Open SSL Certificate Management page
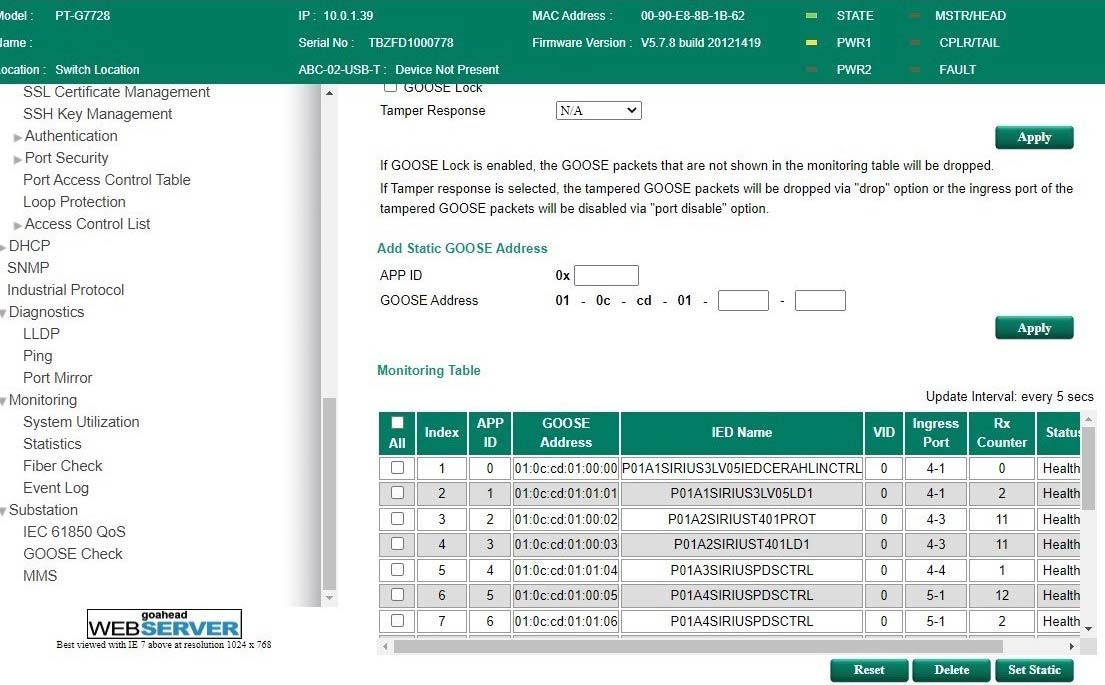Image resolution: width=1105 pixels, height=685 pixels. coord(116,92)
